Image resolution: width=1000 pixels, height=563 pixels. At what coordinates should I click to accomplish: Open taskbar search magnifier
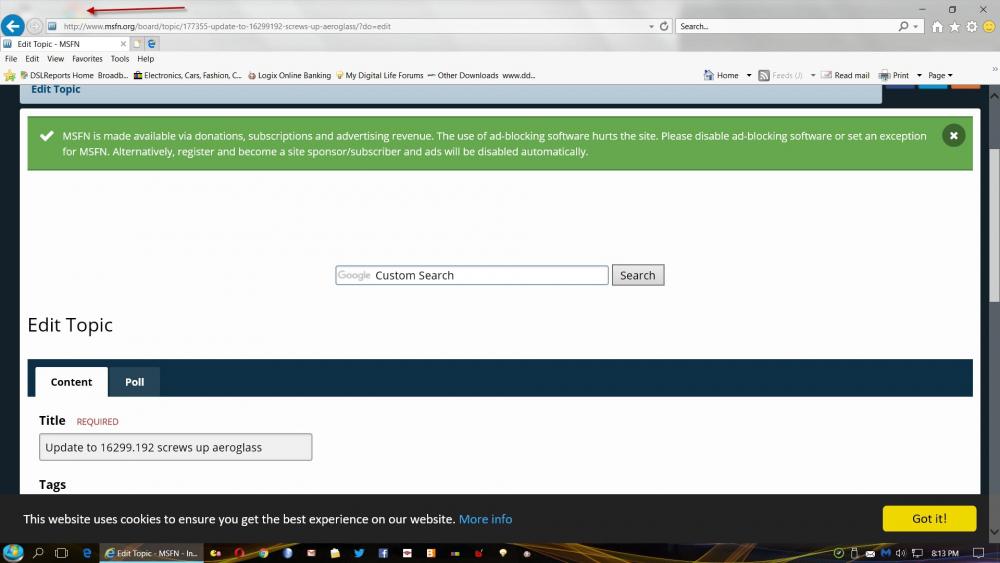tap(38, 553)
